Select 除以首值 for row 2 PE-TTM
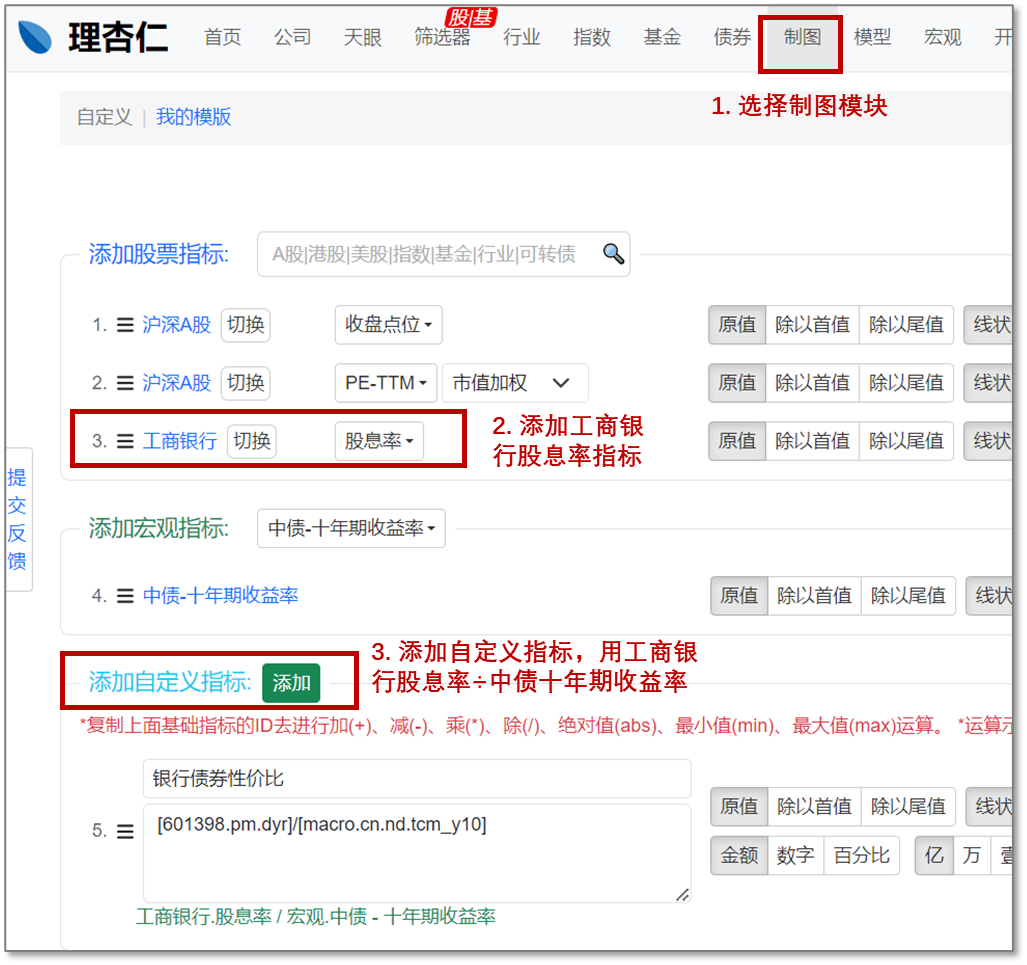Image resolution: width=1027 pixels, height=965 pixels. [x=812, y=383]
